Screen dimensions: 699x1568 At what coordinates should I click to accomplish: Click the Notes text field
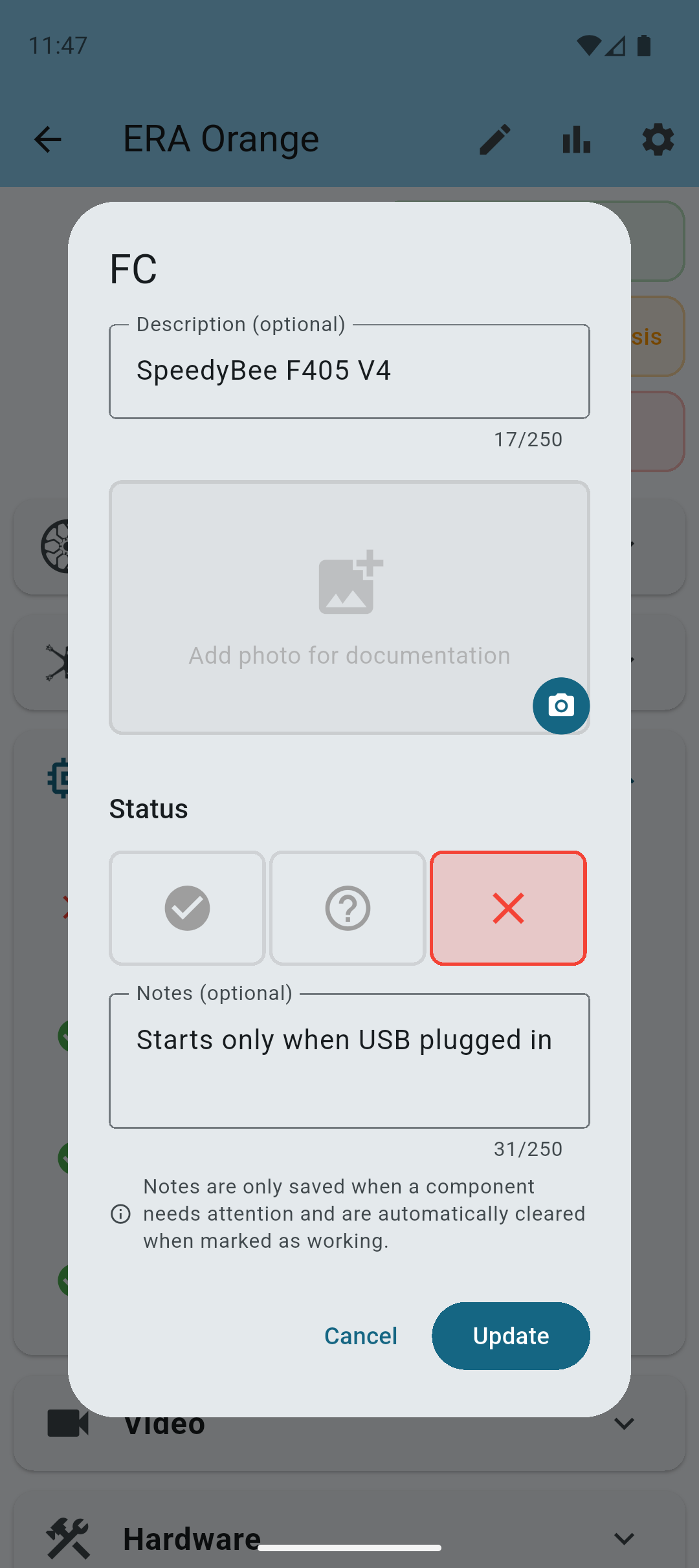349,1061
